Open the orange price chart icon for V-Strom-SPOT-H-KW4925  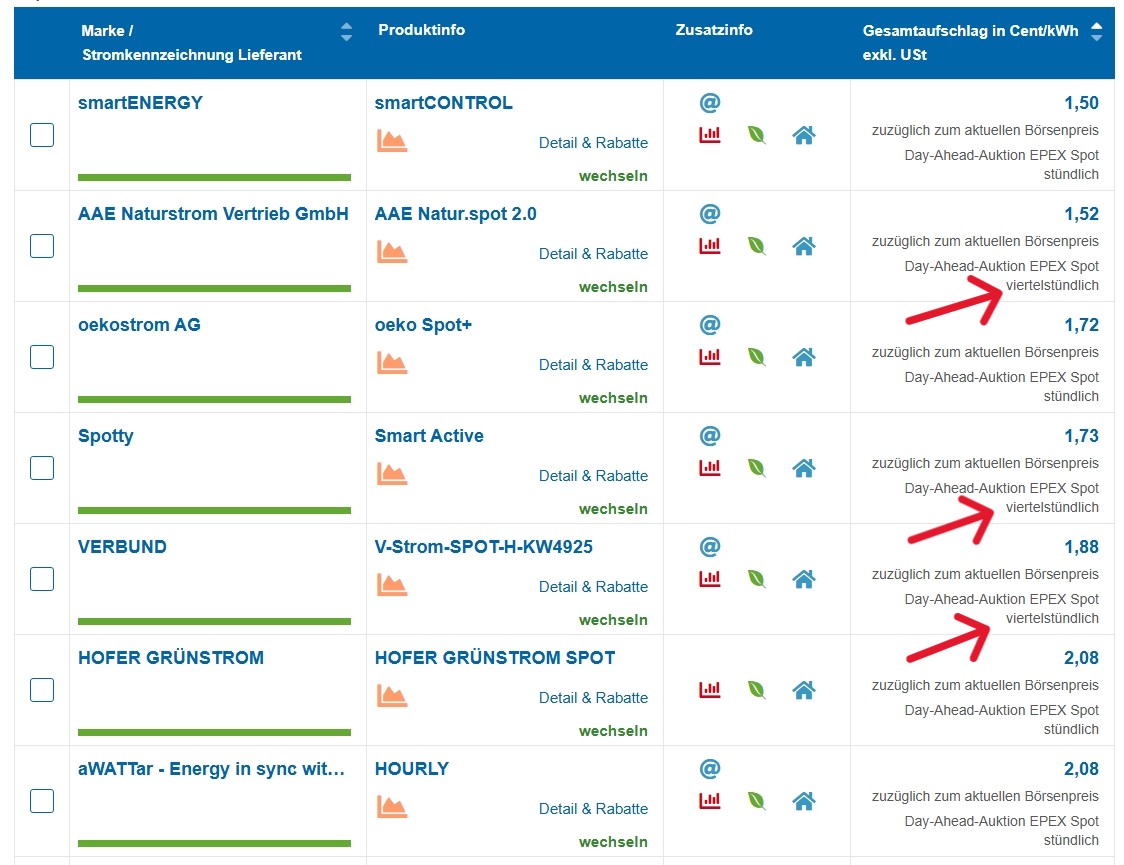point(391,586)
